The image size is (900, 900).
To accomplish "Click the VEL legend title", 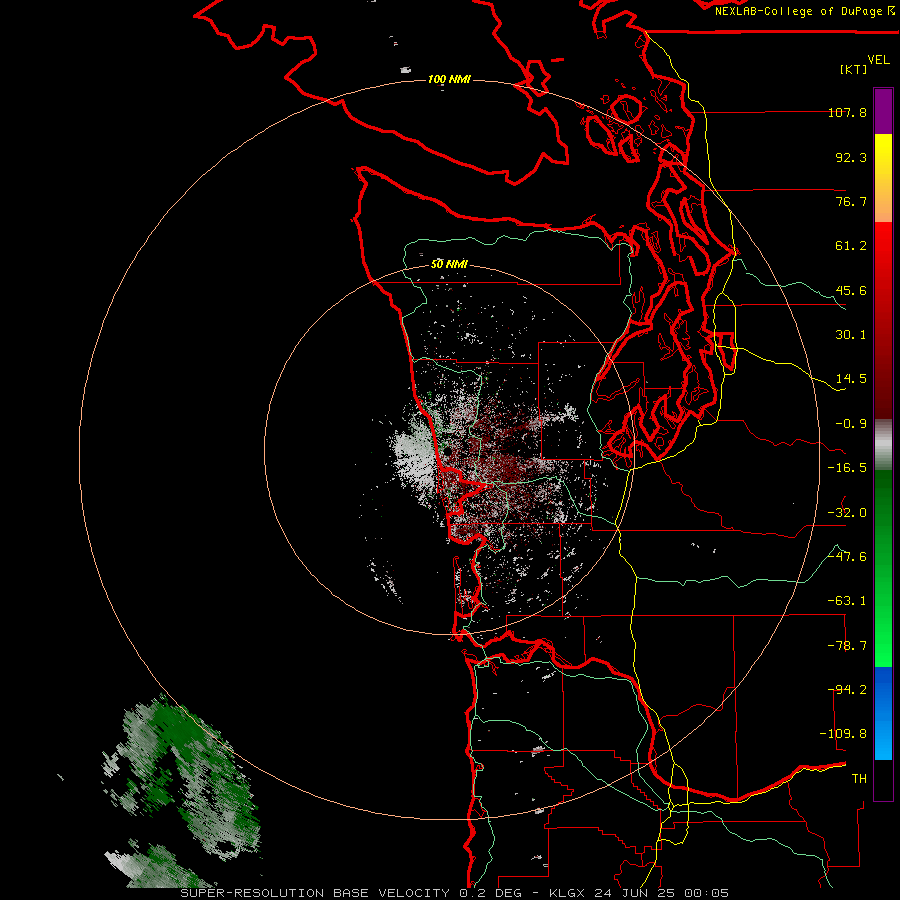I will tap(878, 59).
